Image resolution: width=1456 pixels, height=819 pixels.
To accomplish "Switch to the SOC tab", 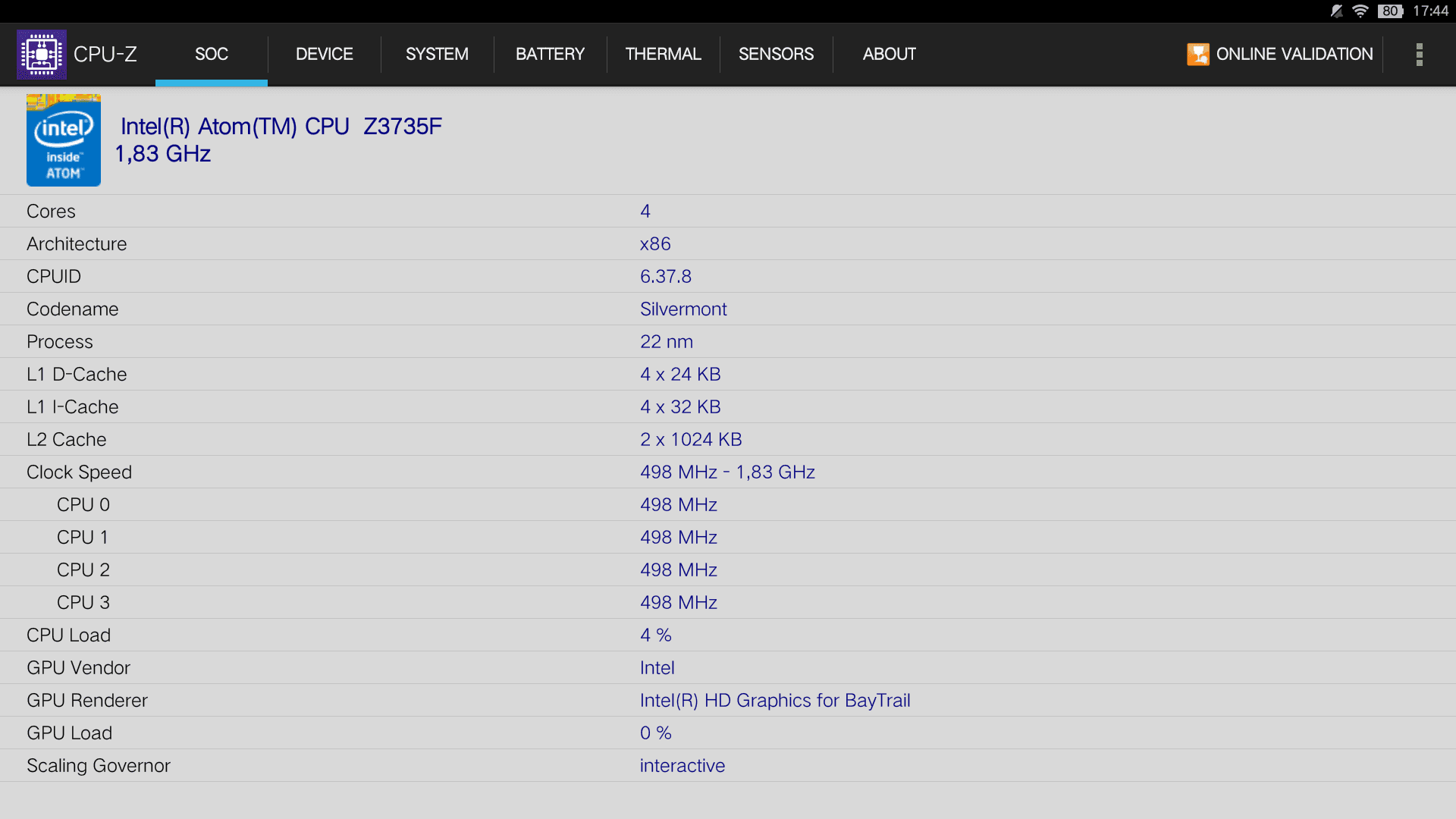I will pyautogui.click(x=212, y=55).
